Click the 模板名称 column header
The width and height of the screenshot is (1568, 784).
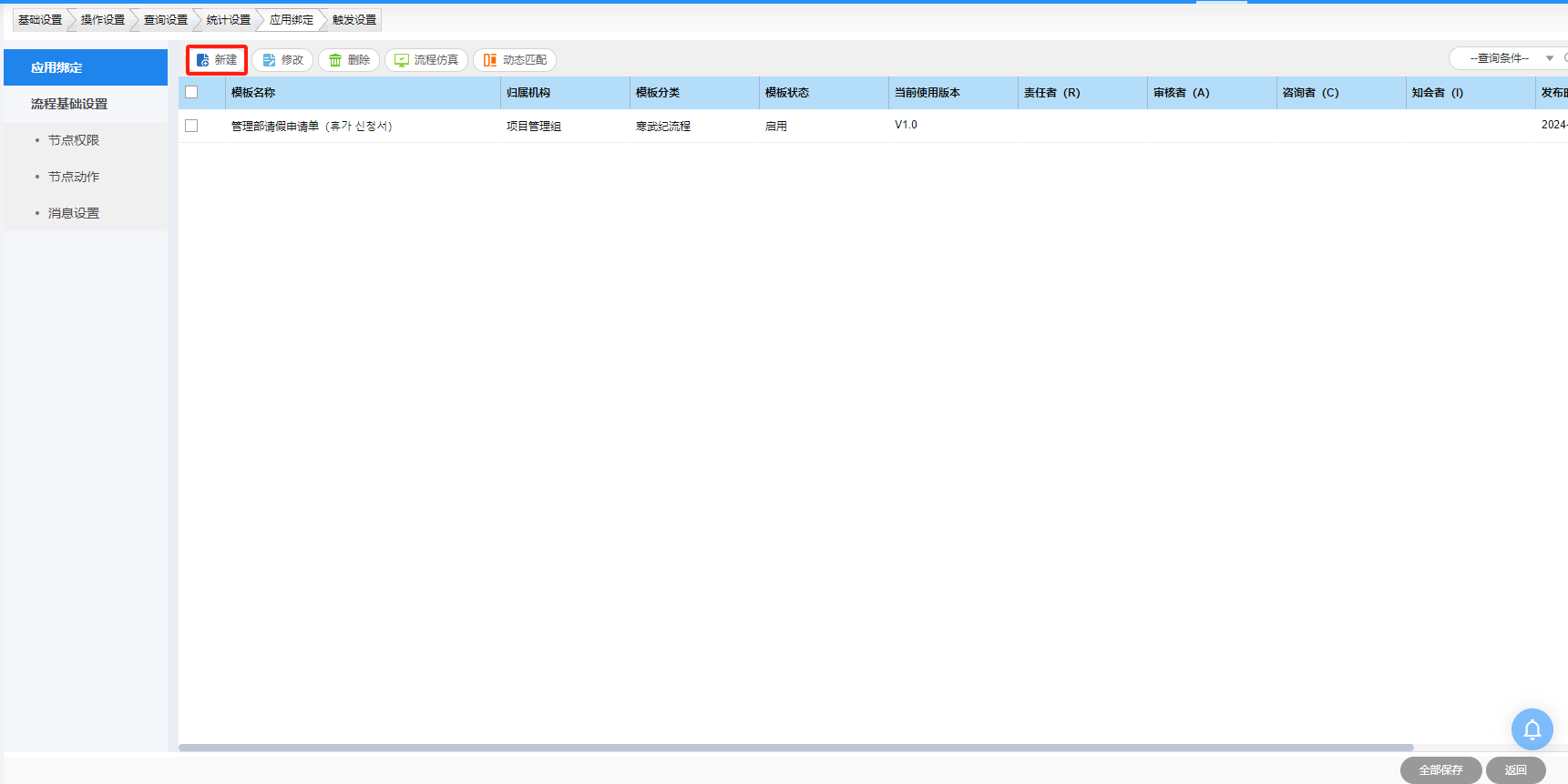[253, 93]
